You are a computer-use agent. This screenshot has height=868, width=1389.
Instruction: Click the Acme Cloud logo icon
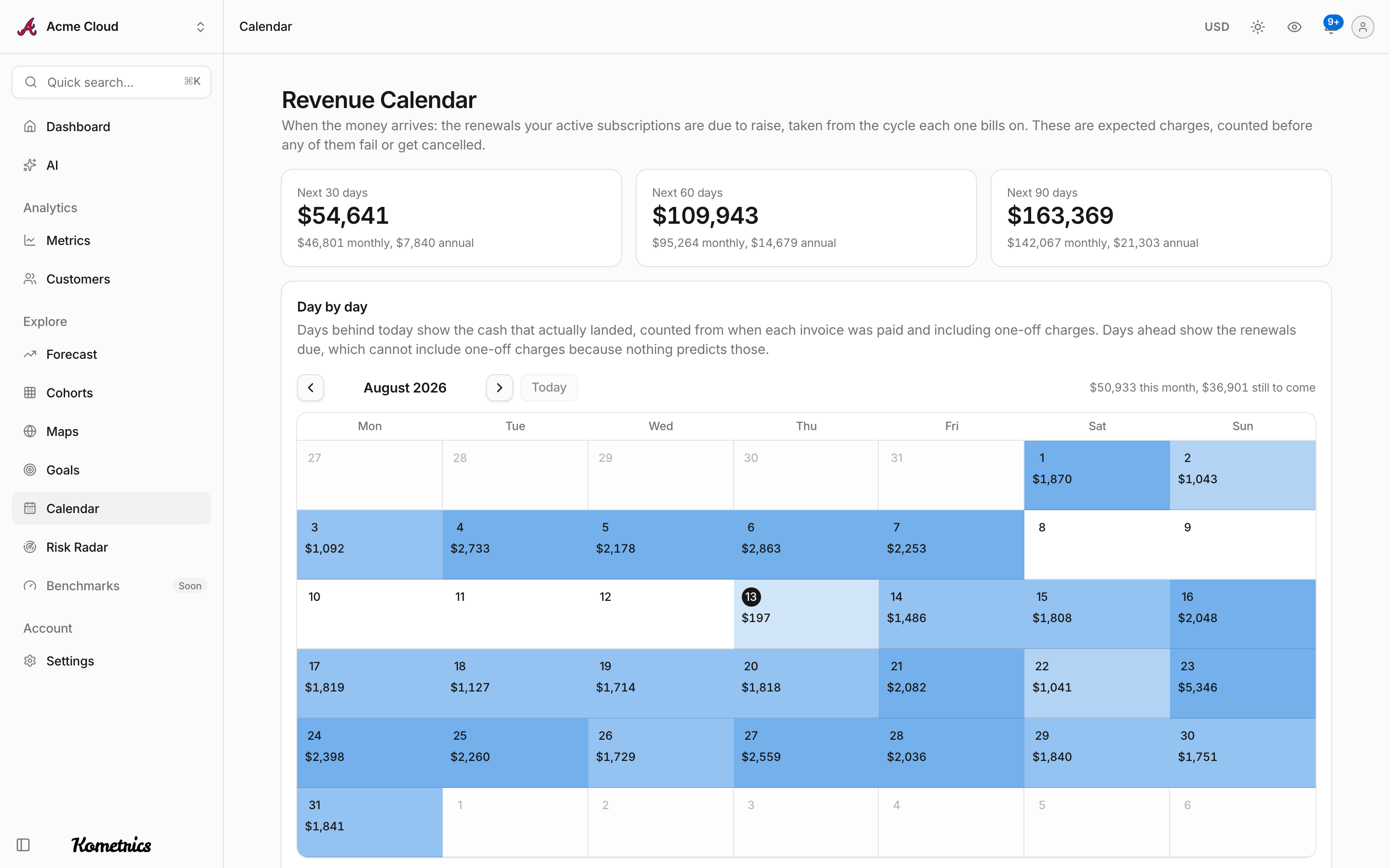click(27, 27)
